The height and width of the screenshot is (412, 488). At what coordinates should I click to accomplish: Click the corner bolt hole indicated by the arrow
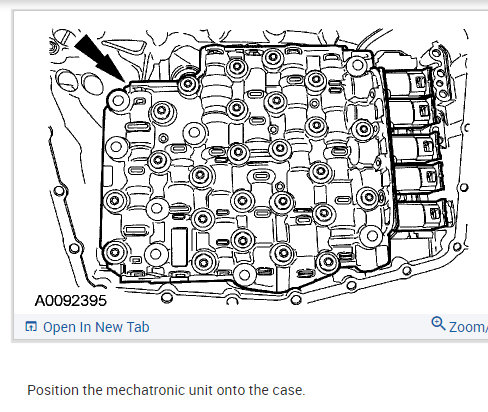pos(118,100)
